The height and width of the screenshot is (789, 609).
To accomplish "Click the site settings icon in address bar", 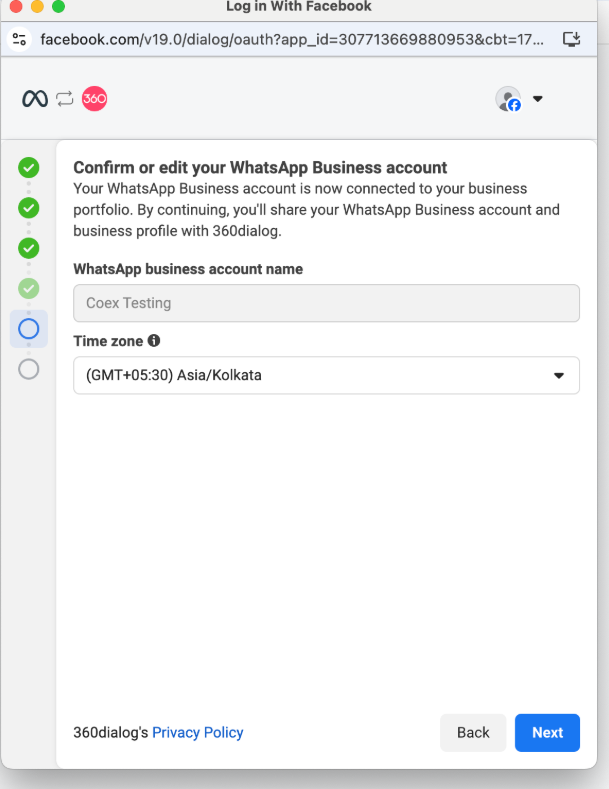I will [20, 39].
